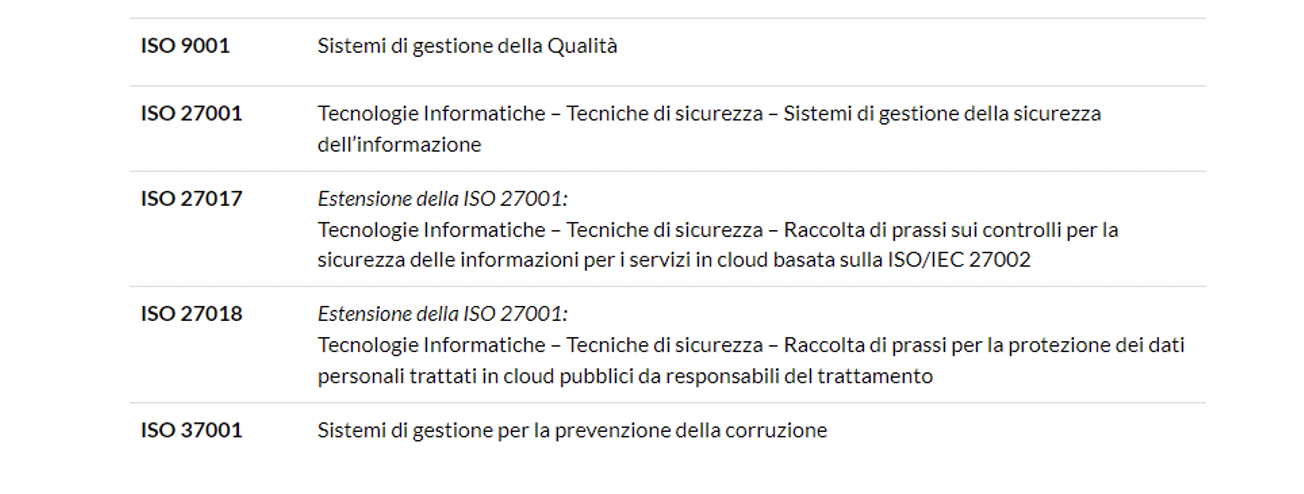
Task: Click line ending with 'ISO/IEC 27002'
Action: point(674,261)
